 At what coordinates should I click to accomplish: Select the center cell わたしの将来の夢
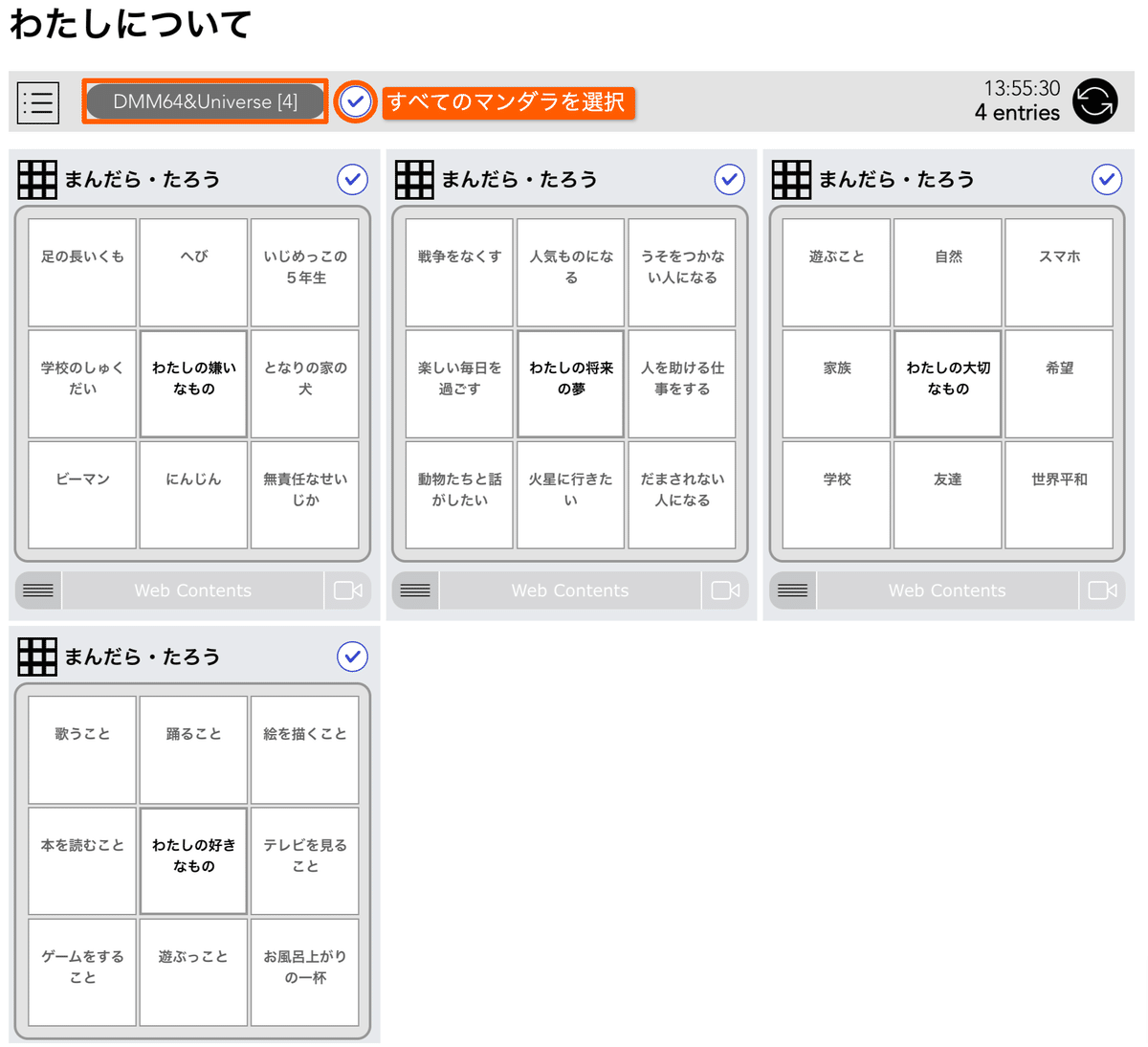pyautogui.click(x=571, y=384)
